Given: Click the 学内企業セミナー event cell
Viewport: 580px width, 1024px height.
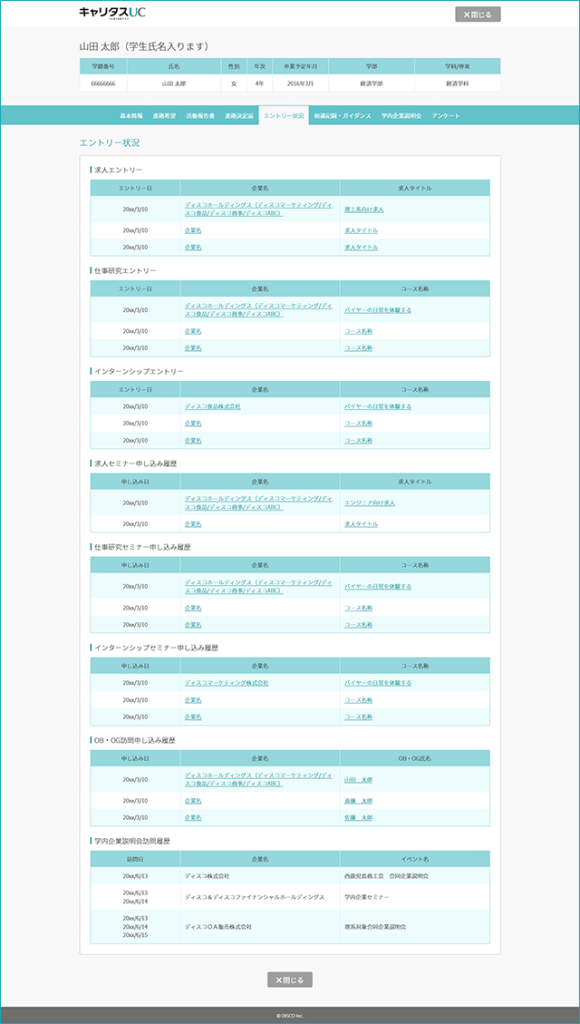Looking at the screenshot, I should click(x=415, y=897).
